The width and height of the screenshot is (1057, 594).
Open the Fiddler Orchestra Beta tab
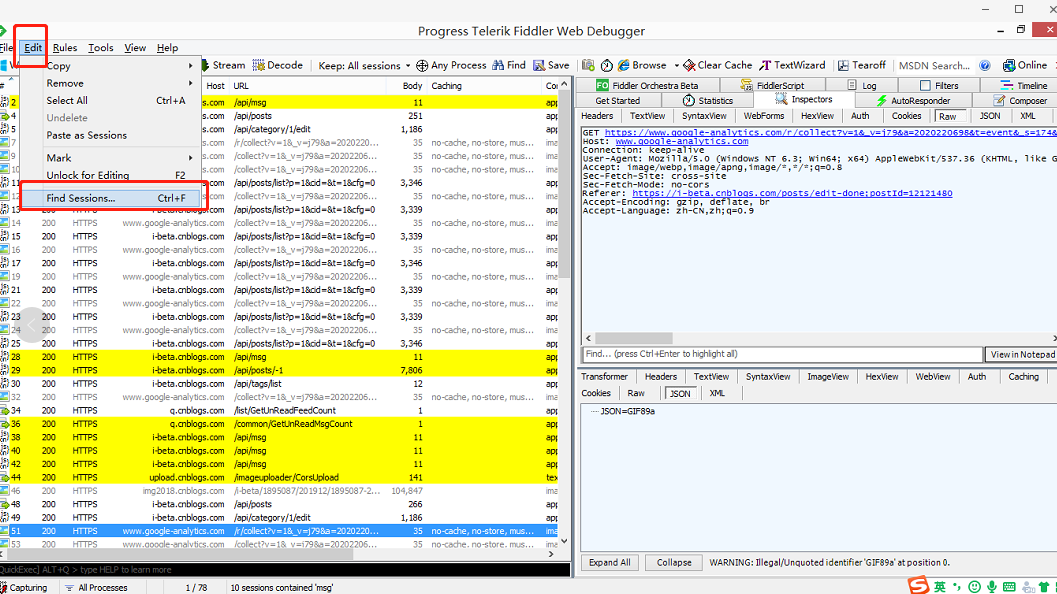[647, 86]
